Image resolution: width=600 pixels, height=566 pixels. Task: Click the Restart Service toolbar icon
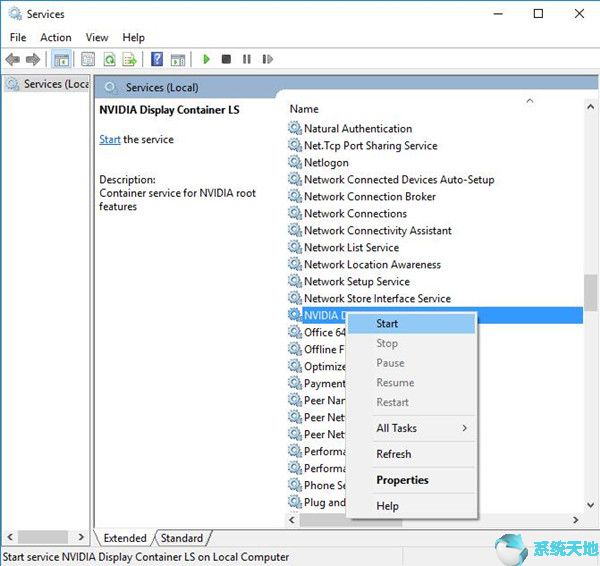[267, 60]
